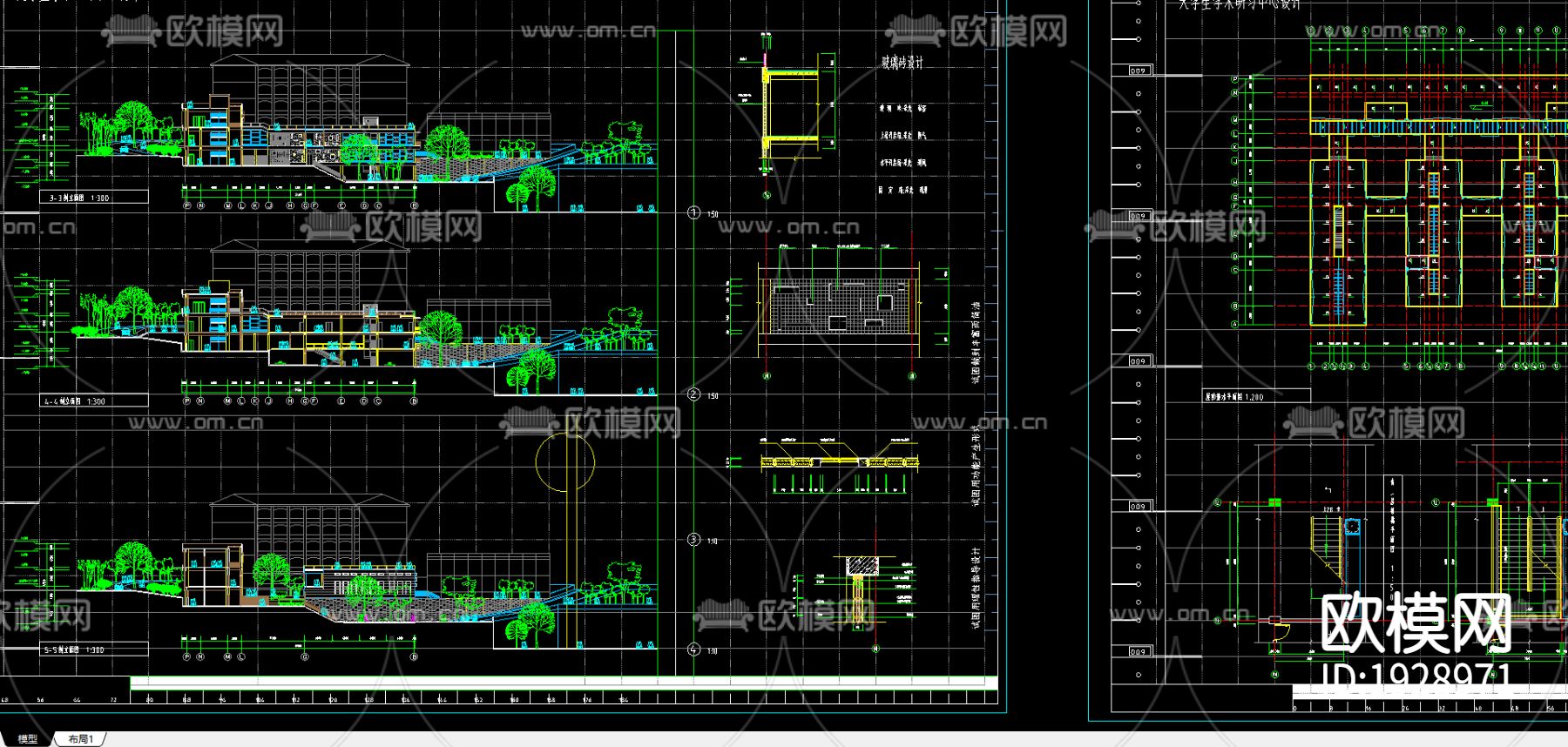Open the 布局1 layout tab
This screenshot has height=747, width=1568.
click(x=80, y=739)
